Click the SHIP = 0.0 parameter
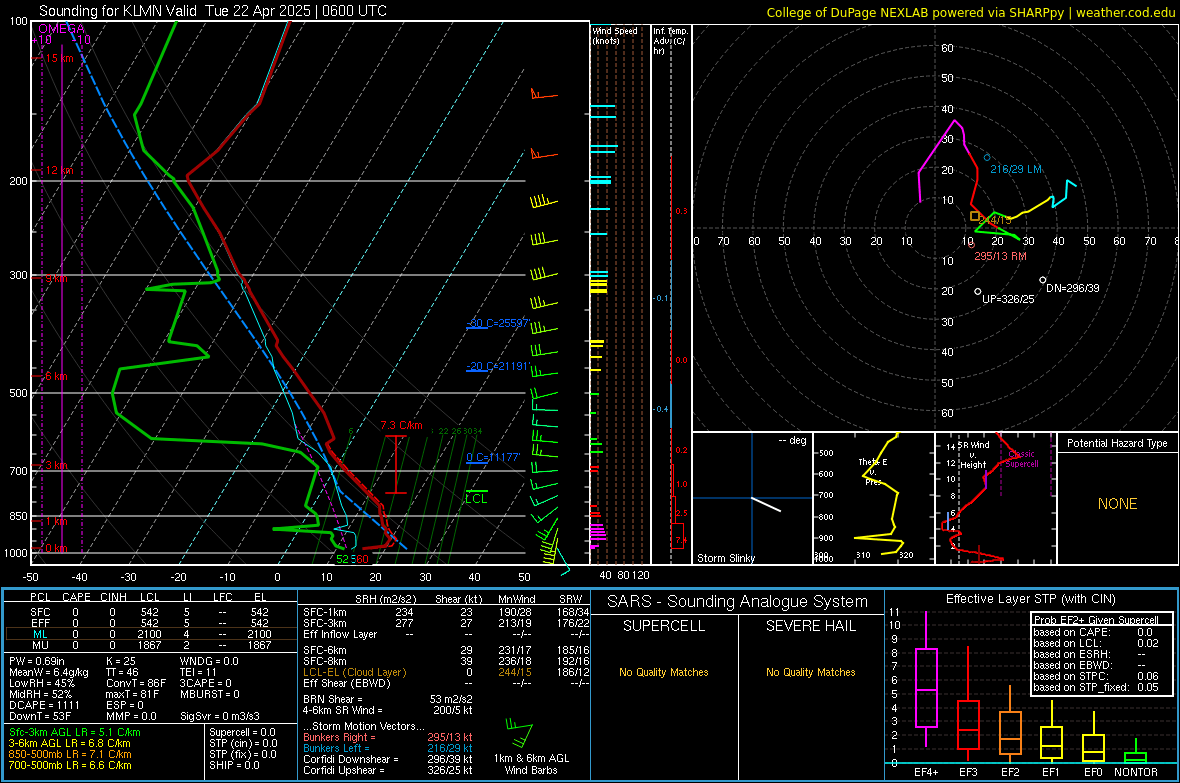 (x=234, y=765)
